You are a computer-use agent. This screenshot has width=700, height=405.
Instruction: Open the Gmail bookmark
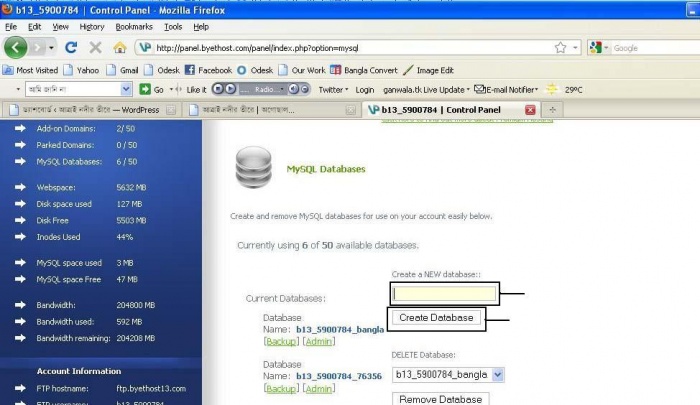123,70
